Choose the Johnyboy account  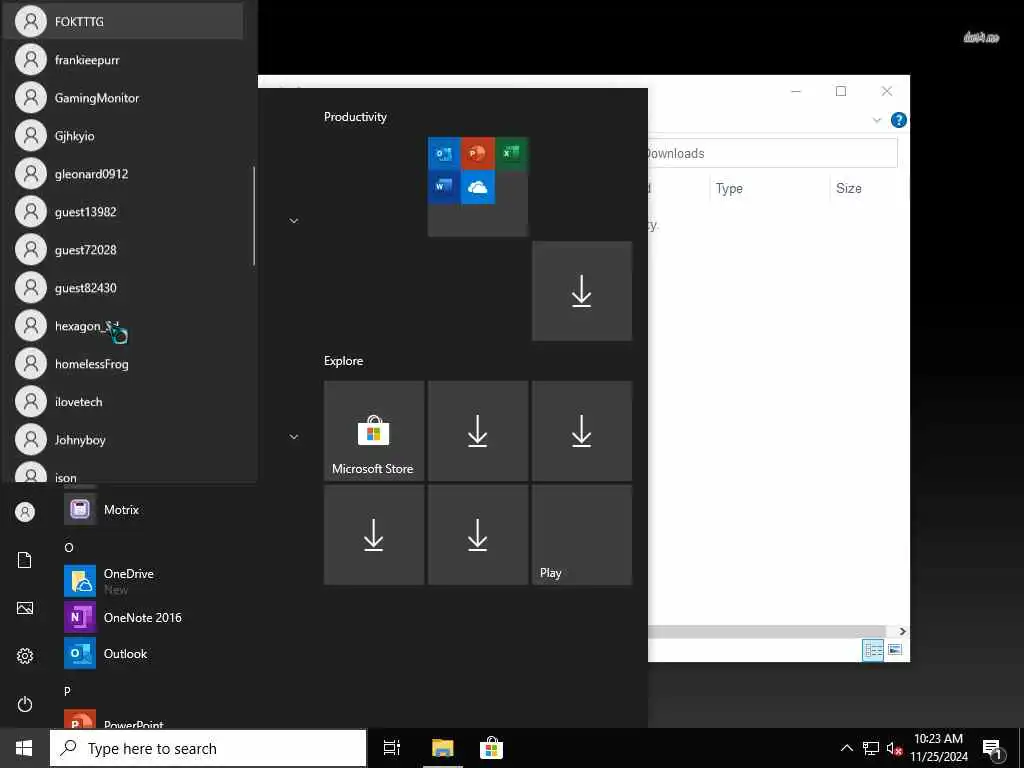tap(123, 440)
